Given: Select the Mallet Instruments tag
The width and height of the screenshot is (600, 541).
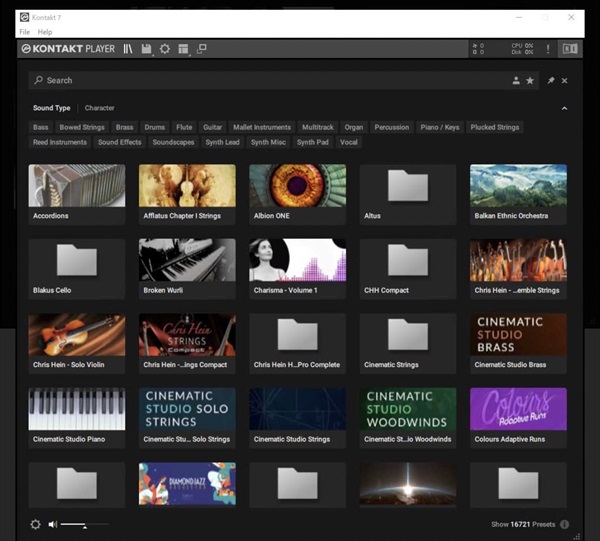Looking at the screenshot, I should click(x=262, y=127).
